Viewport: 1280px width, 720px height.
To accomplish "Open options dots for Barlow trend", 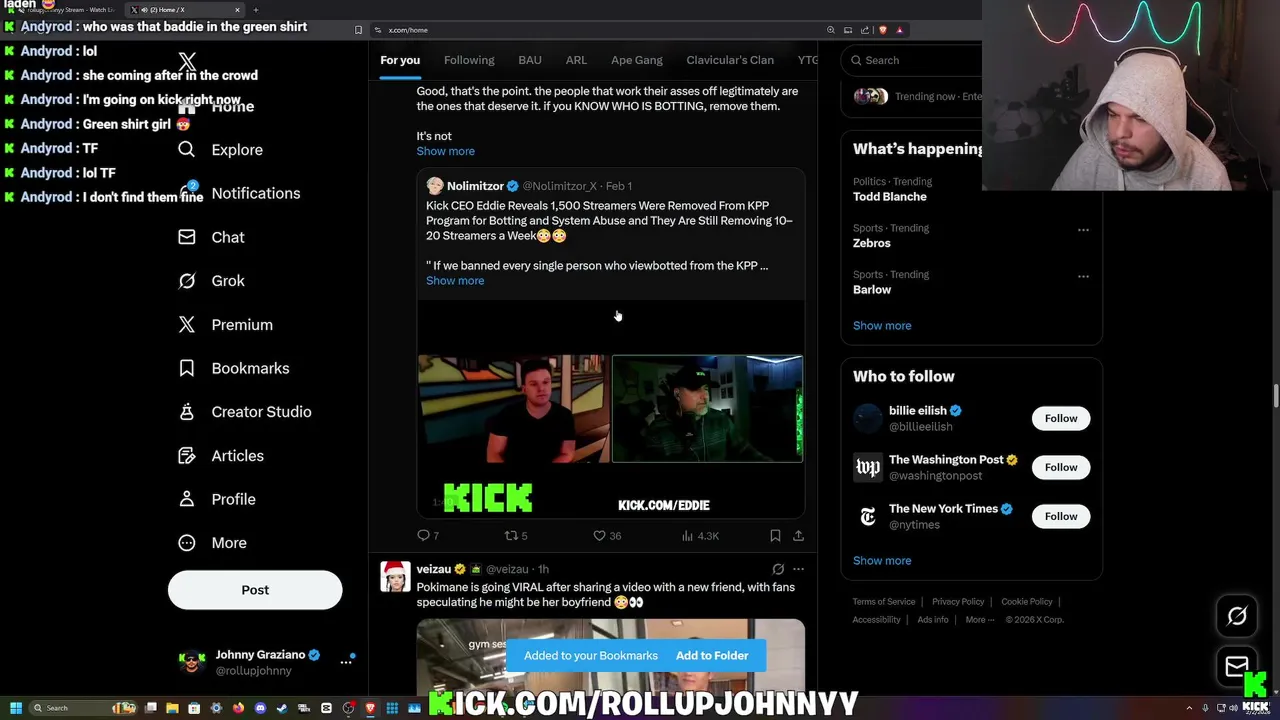I will [x=1083, y=276].
